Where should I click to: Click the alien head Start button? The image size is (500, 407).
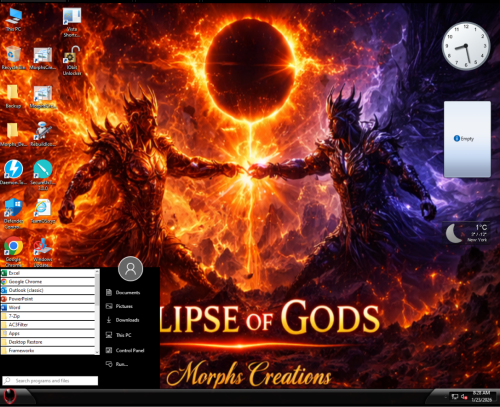coord(10,397)
